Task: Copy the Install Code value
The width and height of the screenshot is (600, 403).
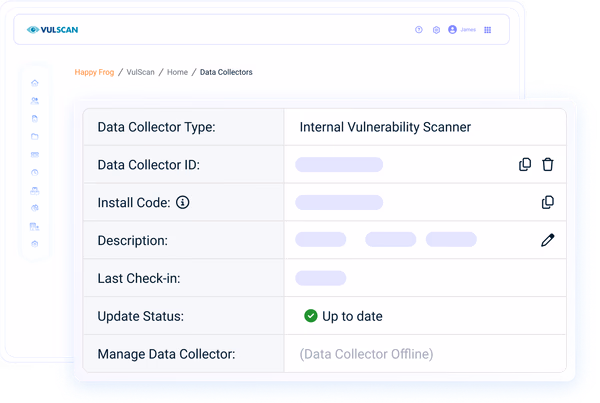Action: pos(548,202)
